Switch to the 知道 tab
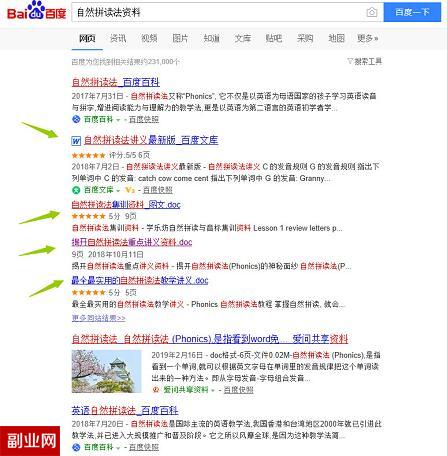 212,38
